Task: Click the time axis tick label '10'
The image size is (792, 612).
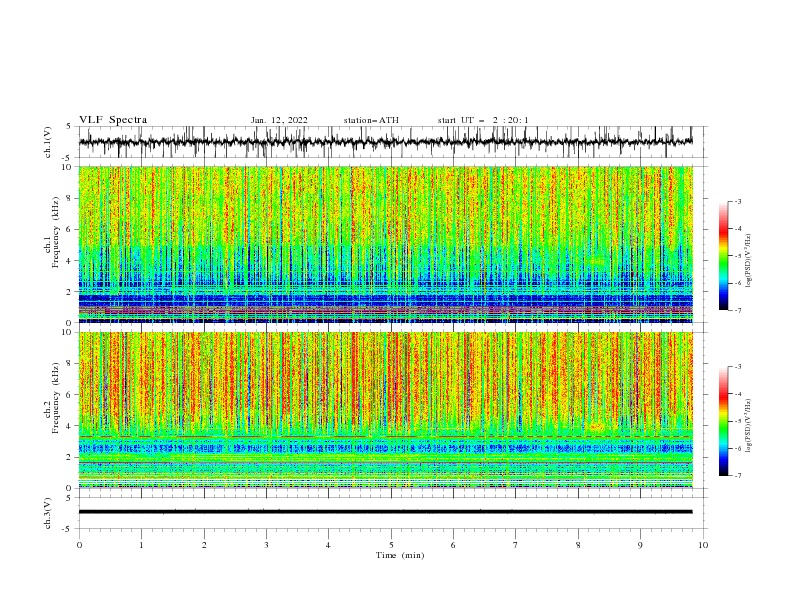Action: point(703,545)
